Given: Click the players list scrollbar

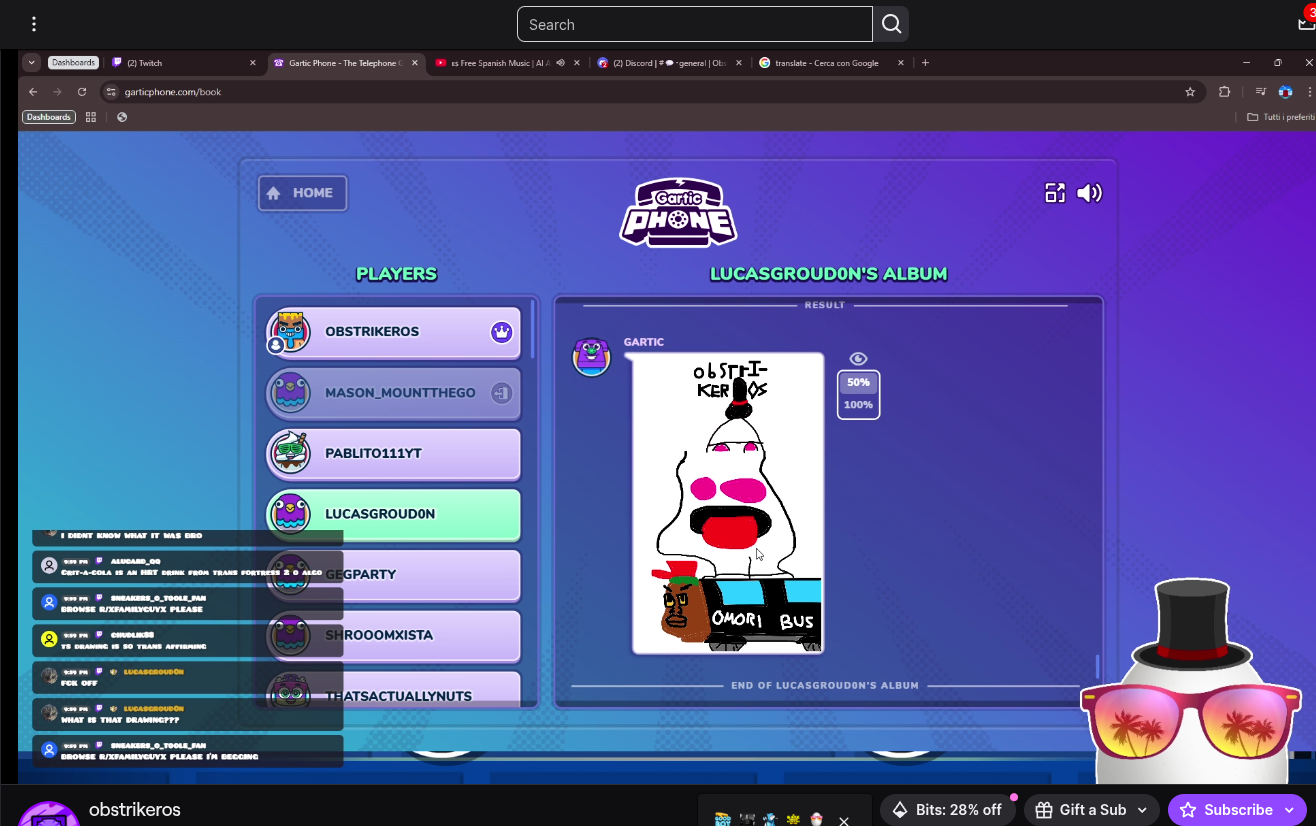Looking at the screenshot, I should tap(533, 330).
